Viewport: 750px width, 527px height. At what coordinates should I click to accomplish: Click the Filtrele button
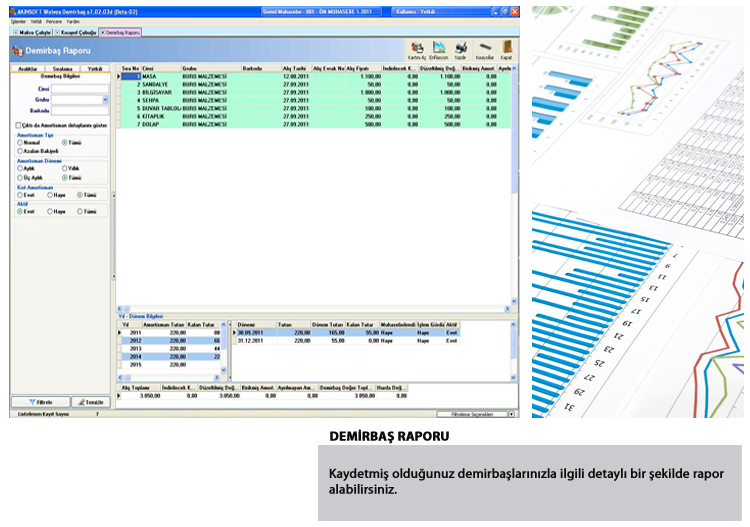40,401
